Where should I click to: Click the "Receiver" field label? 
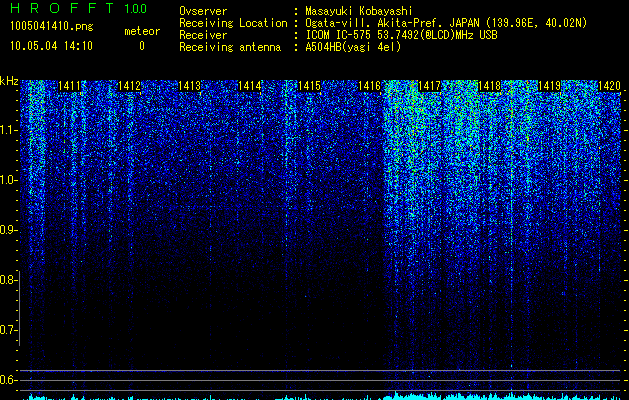pyautogui.click(x=203, y=35)
